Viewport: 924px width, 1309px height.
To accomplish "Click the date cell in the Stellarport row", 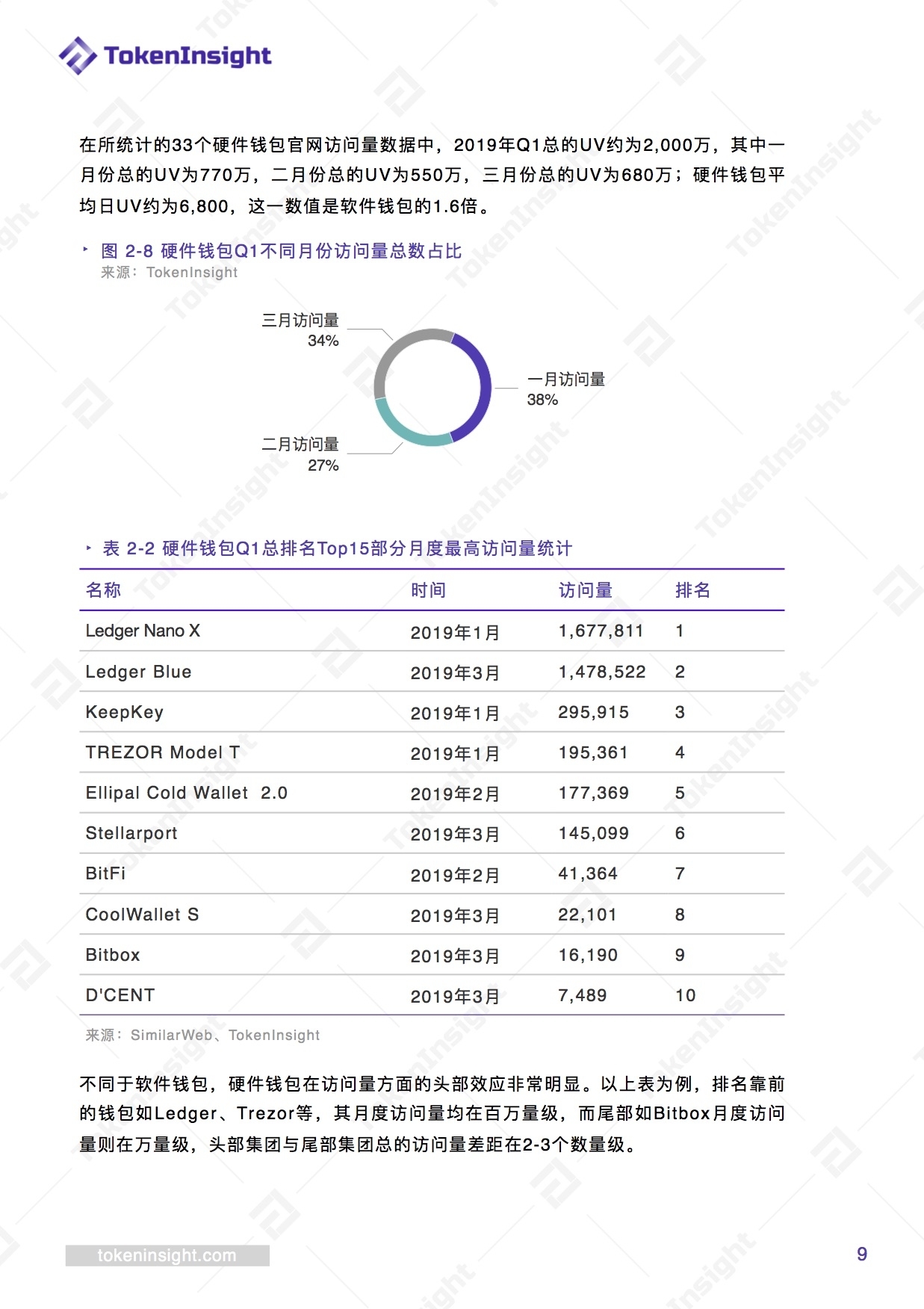I will click(455, 835).
